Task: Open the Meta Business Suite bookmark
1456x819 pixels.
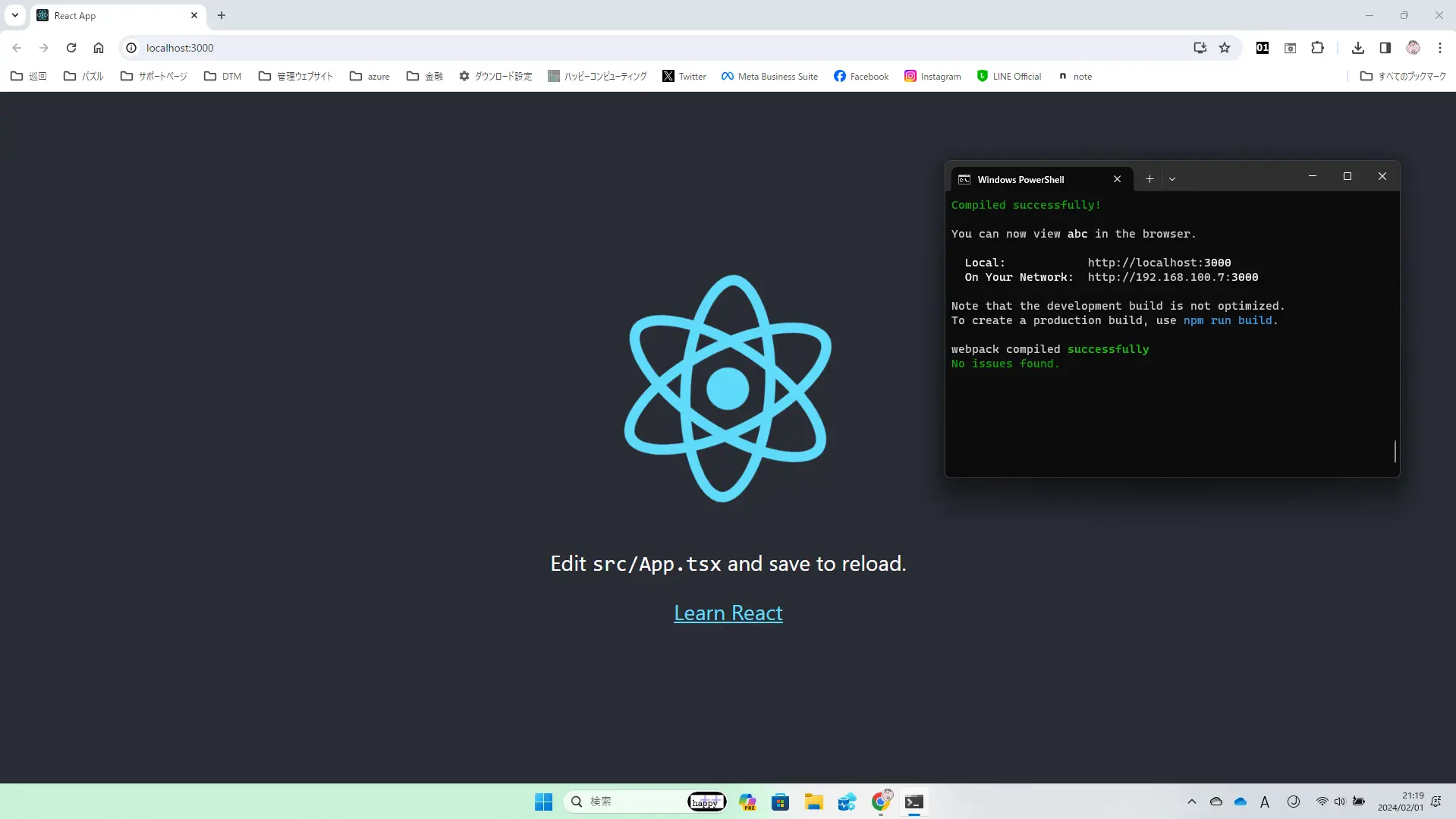Action: click(x=769, y=76)
